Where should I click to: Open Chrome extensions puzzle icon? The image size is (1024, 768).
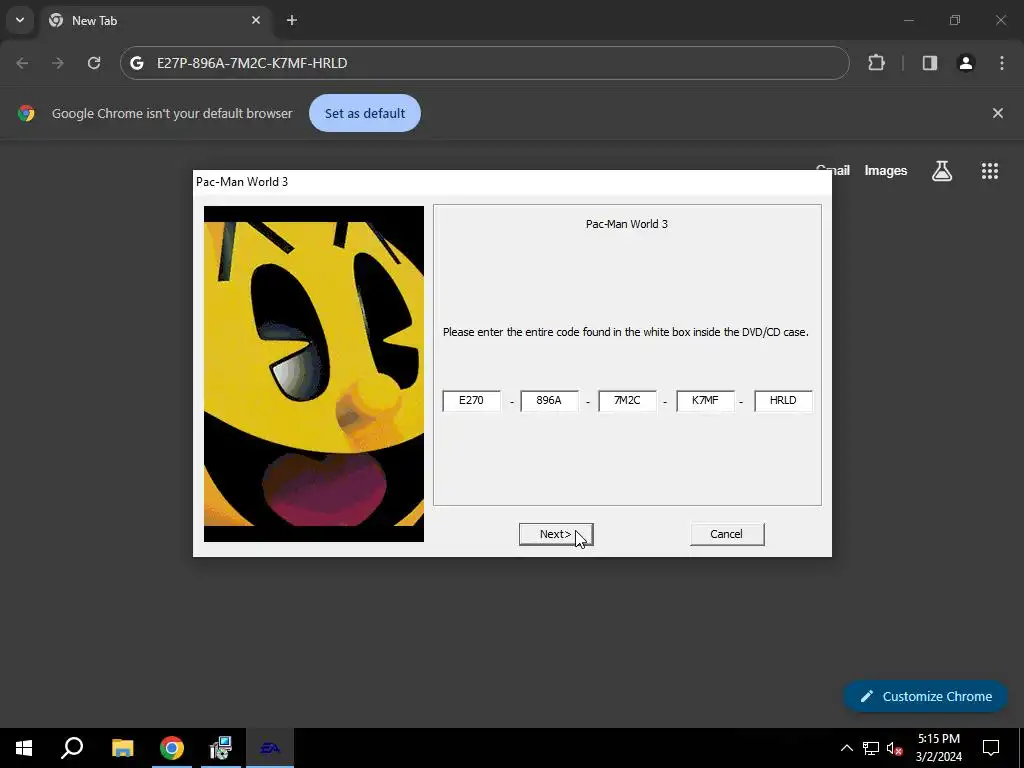pyautogui.click(x=876, y=63)
